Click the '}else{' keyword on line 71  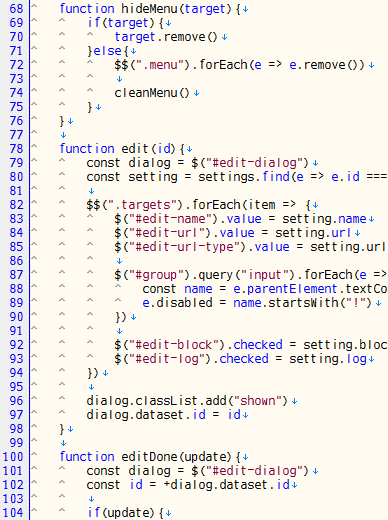coord(108,51)
